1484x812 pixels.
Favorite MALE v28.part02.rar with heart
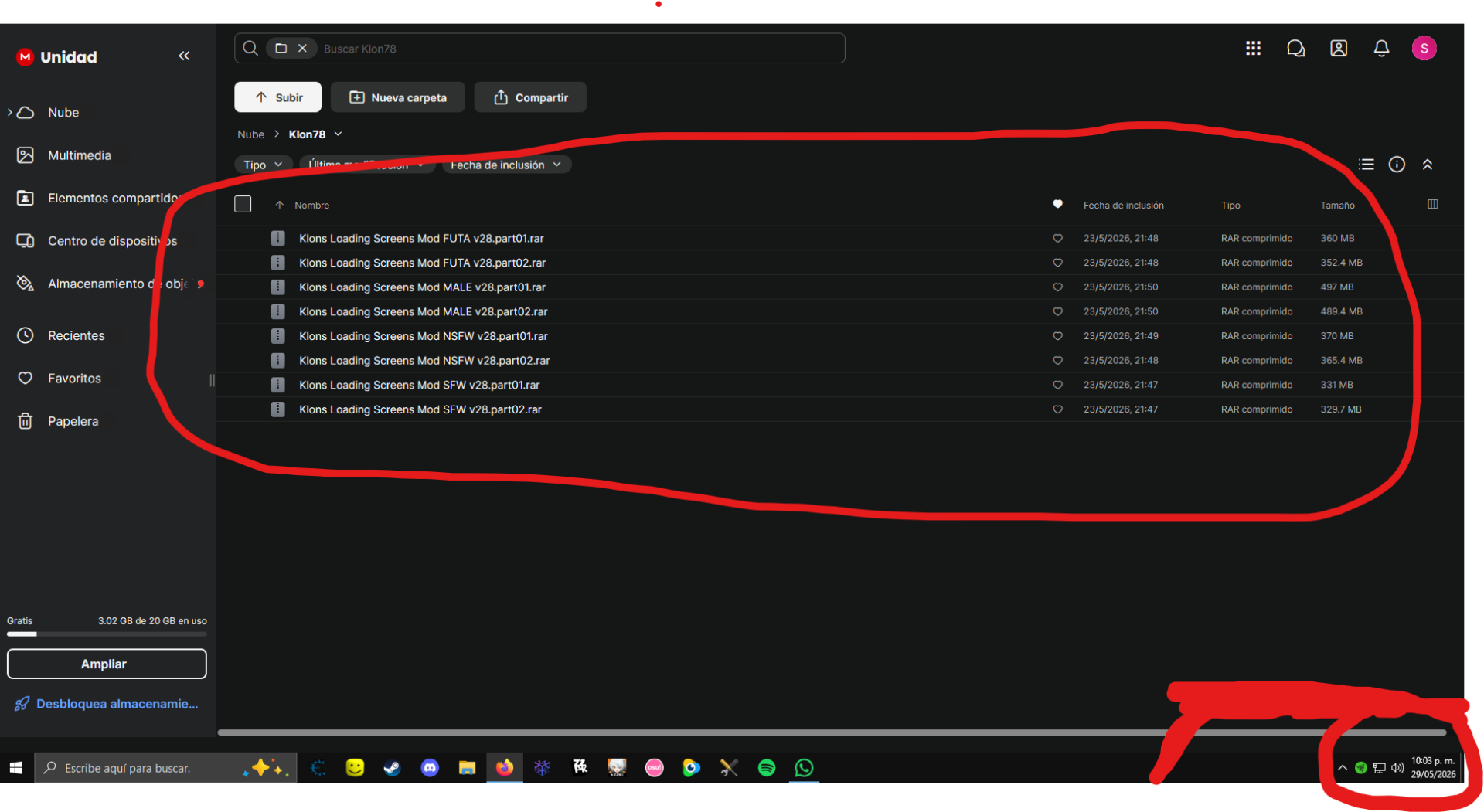[x=1057, y=311]
